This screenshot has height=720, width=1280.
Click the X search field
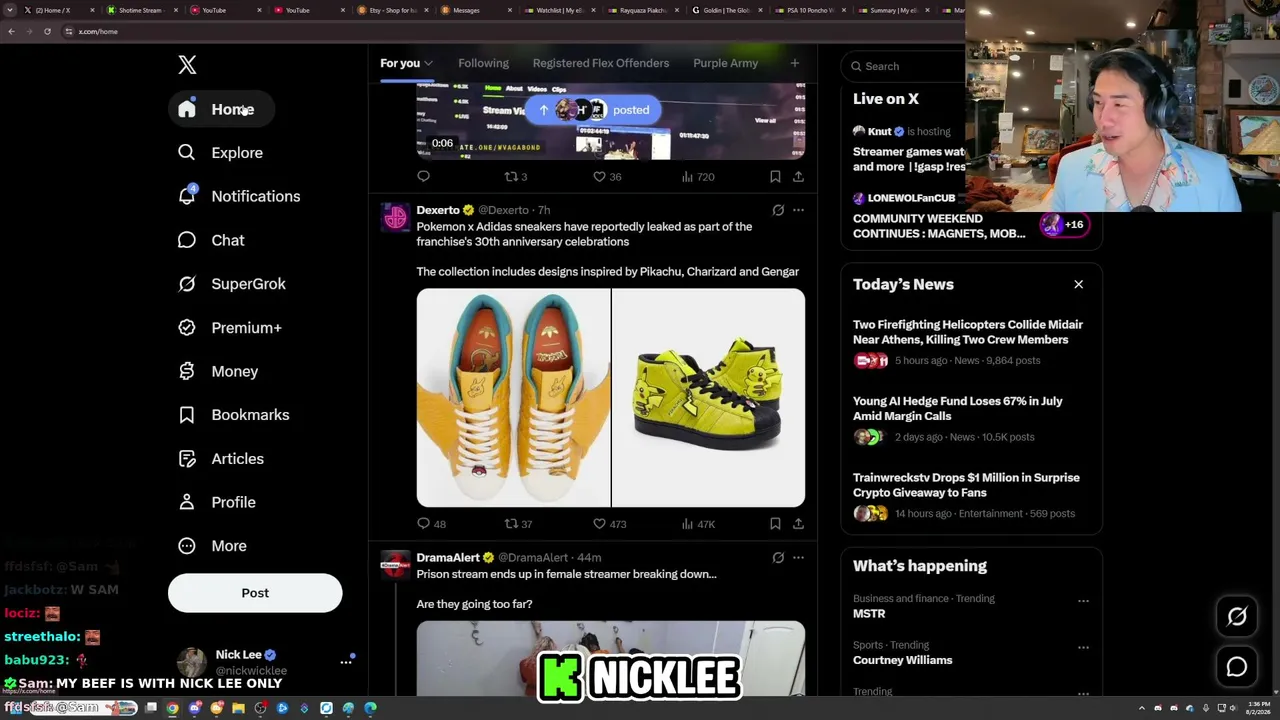click(904, 66)
